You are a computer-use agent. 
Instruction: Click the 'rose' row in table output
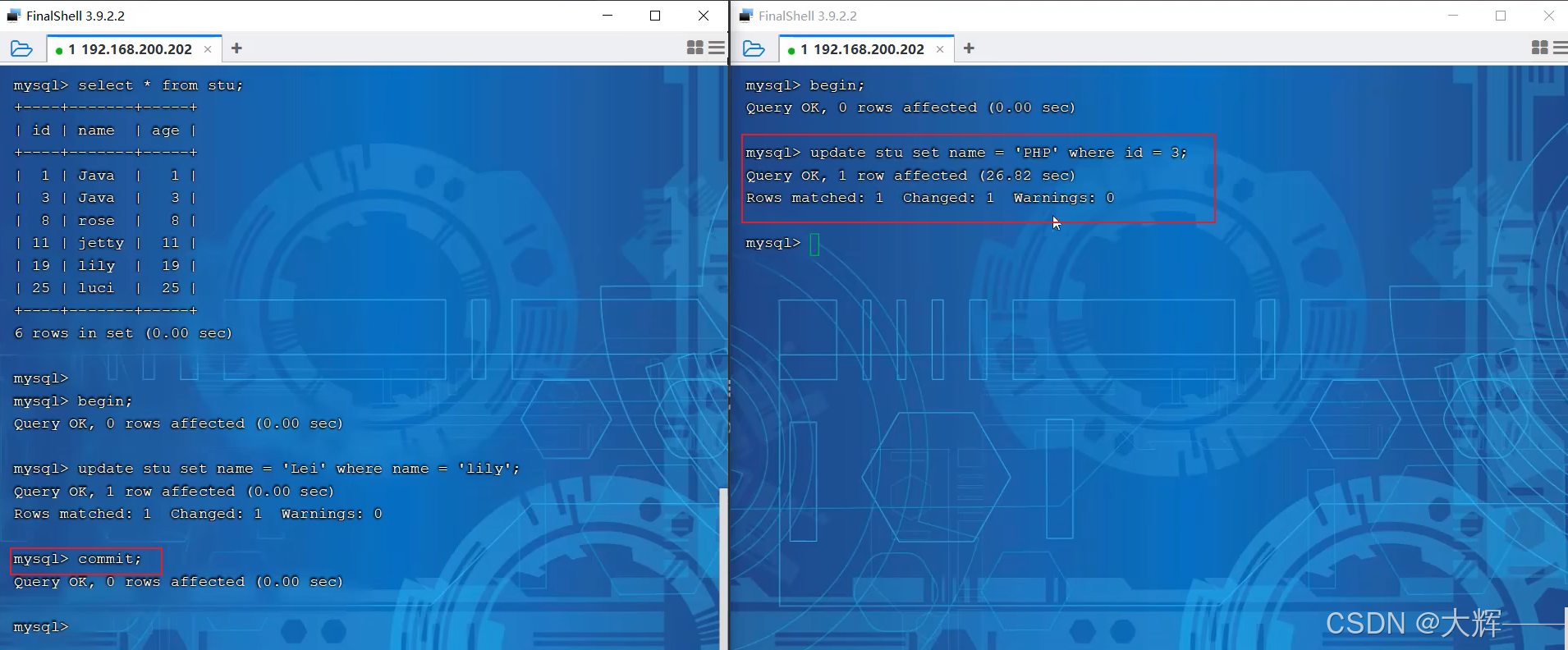click(x=105, y=221)
